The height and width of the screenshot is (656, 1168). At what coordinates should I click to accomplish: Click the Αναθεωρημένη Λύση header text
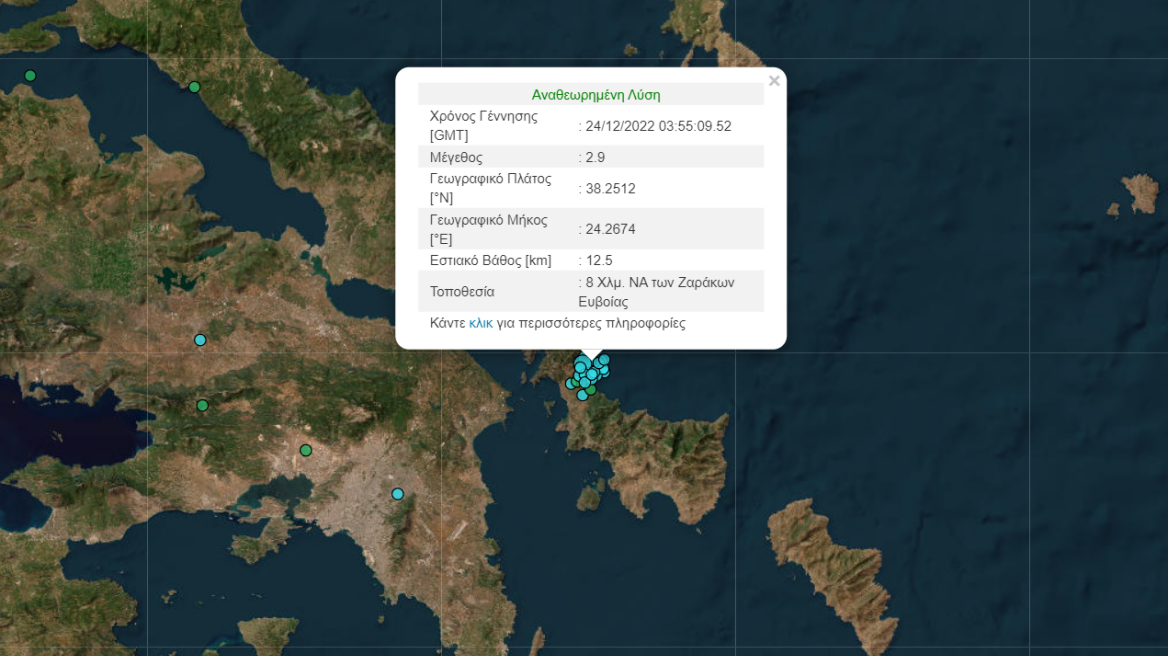tap(595, 93)
